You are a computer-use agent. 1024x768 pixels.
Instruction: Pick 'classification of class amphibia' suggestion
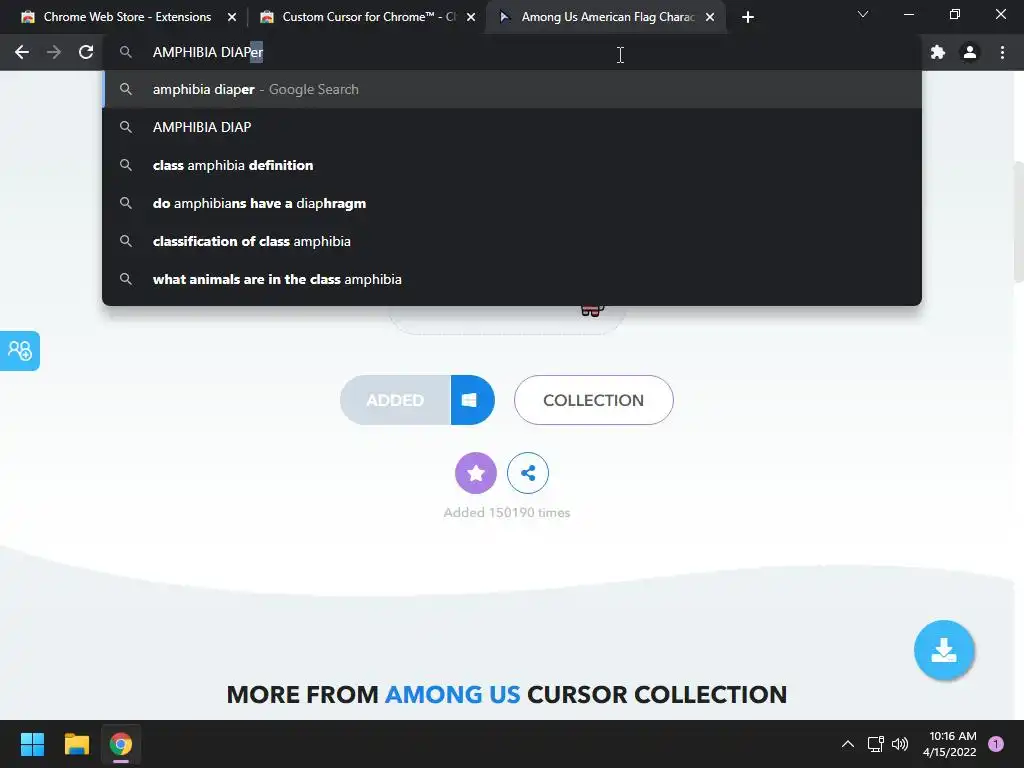[x=512, y=241]
